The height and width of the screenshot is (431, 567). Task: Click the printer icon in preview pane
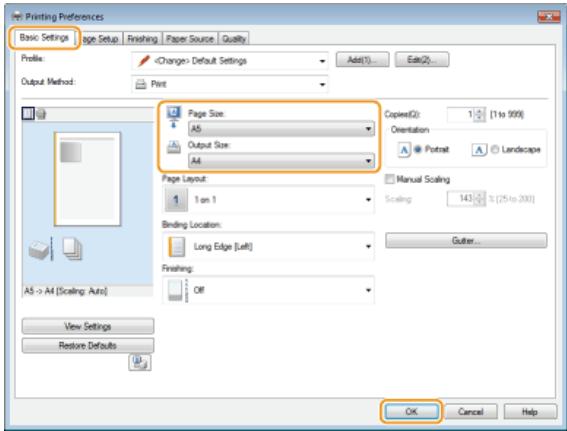tap(39, 250)
